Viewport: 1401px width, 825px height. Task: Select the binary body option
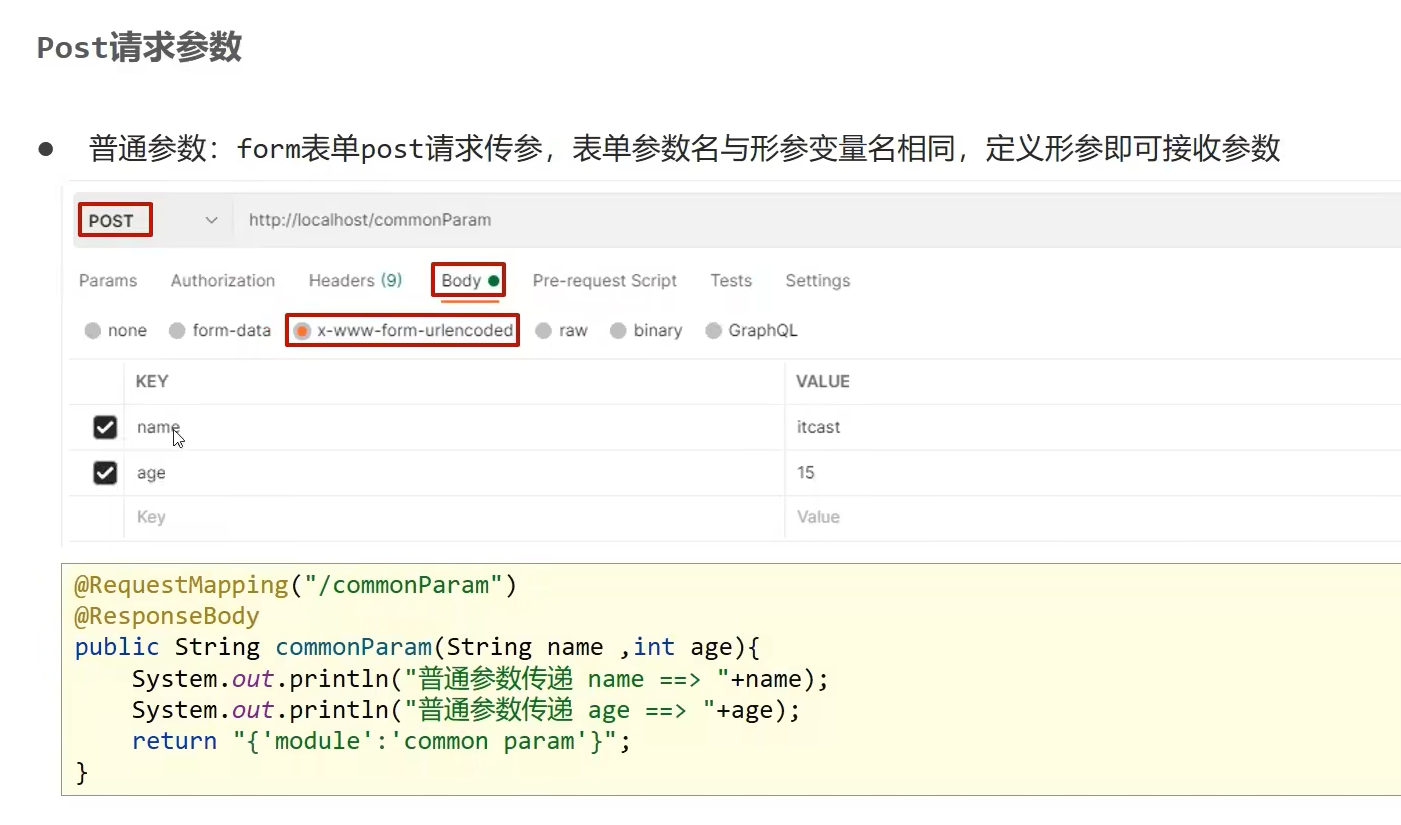pos(618,331)
